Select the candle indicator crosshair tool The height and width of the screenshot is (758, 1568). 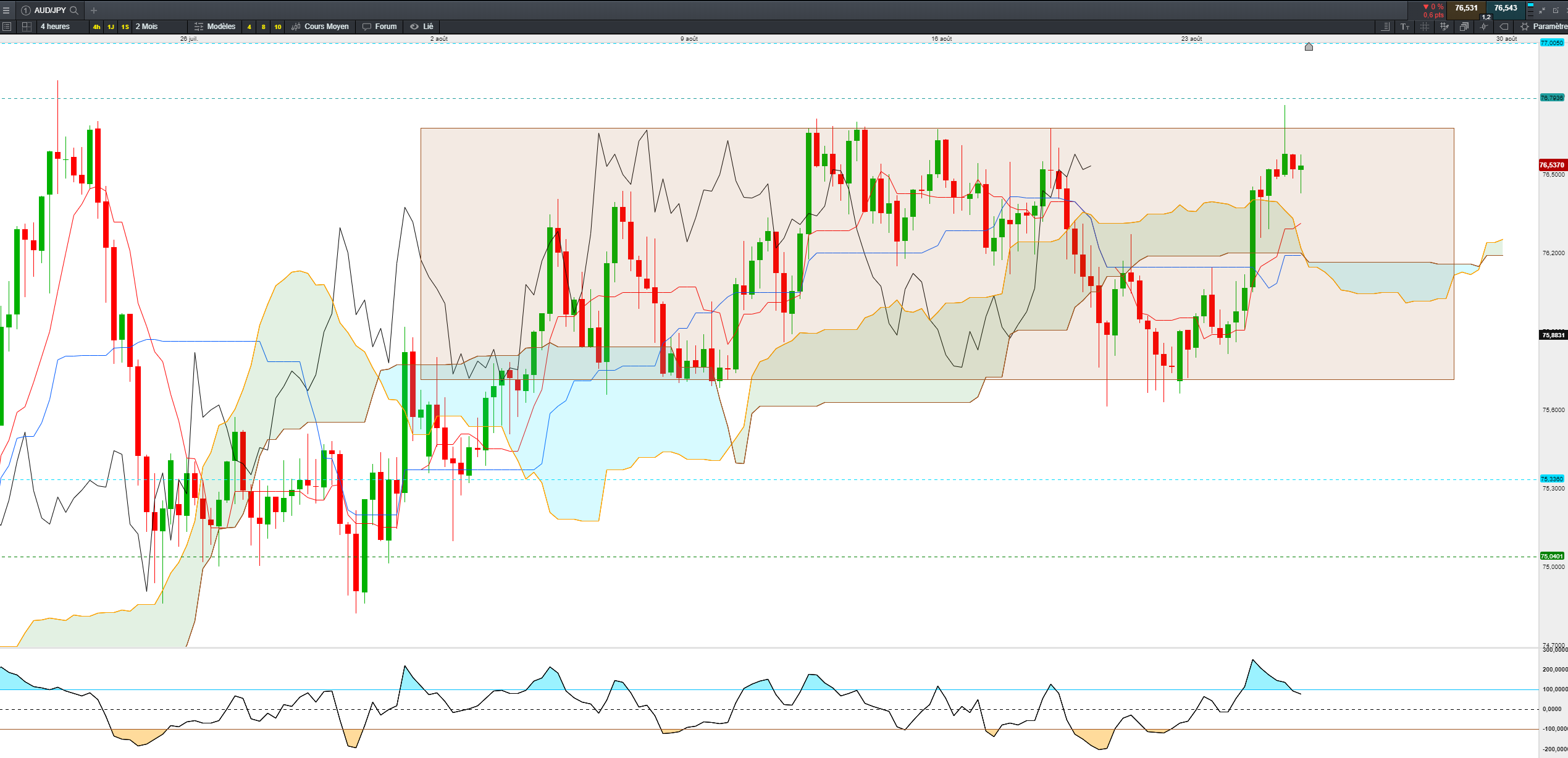click(1484, 27)
